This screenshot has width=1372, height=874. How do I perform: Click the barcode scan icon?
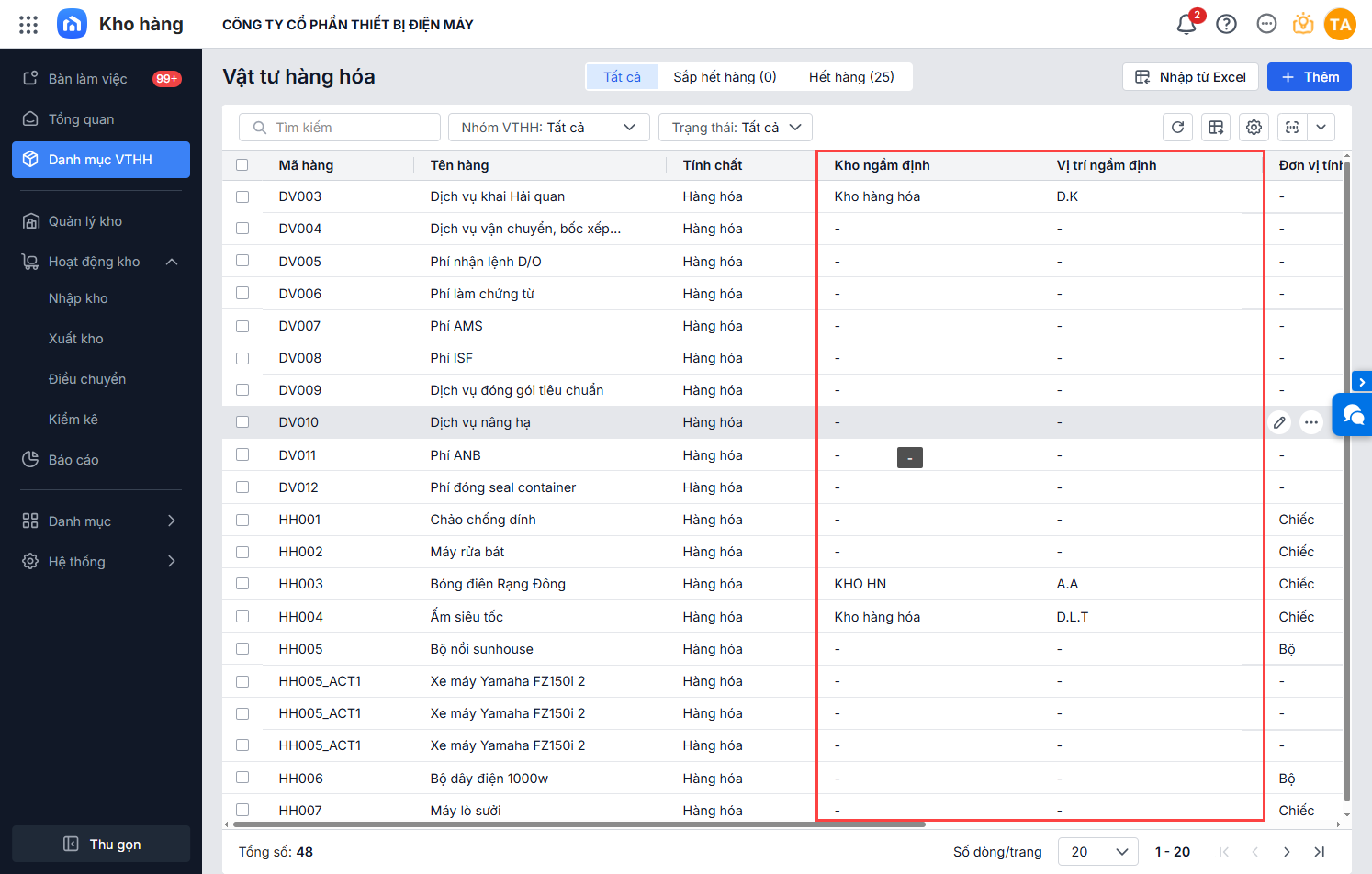pos(1292,128)
